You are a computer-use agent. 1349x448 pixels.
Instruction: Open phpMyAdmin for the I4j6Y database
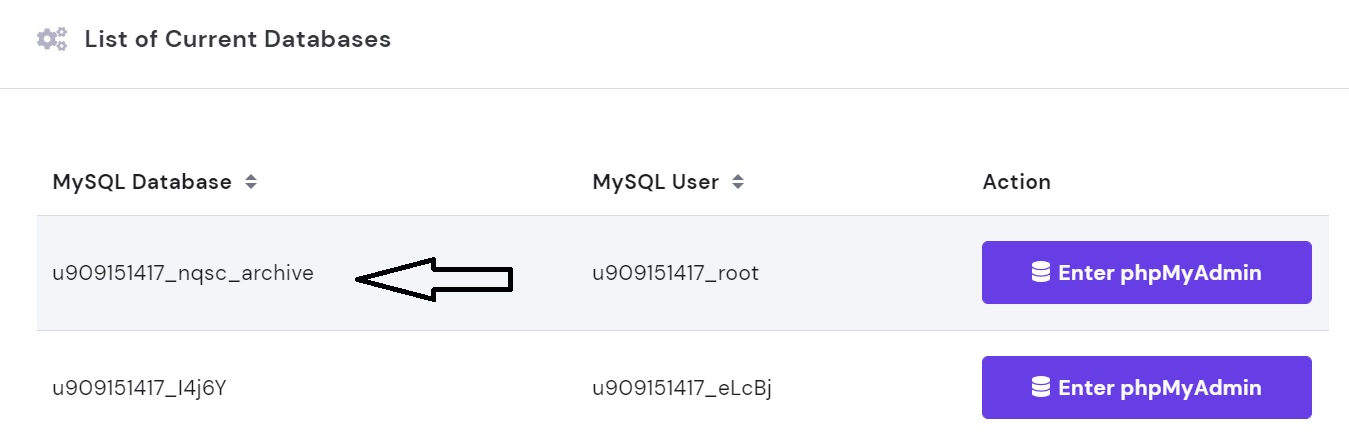click(1146, 387)
